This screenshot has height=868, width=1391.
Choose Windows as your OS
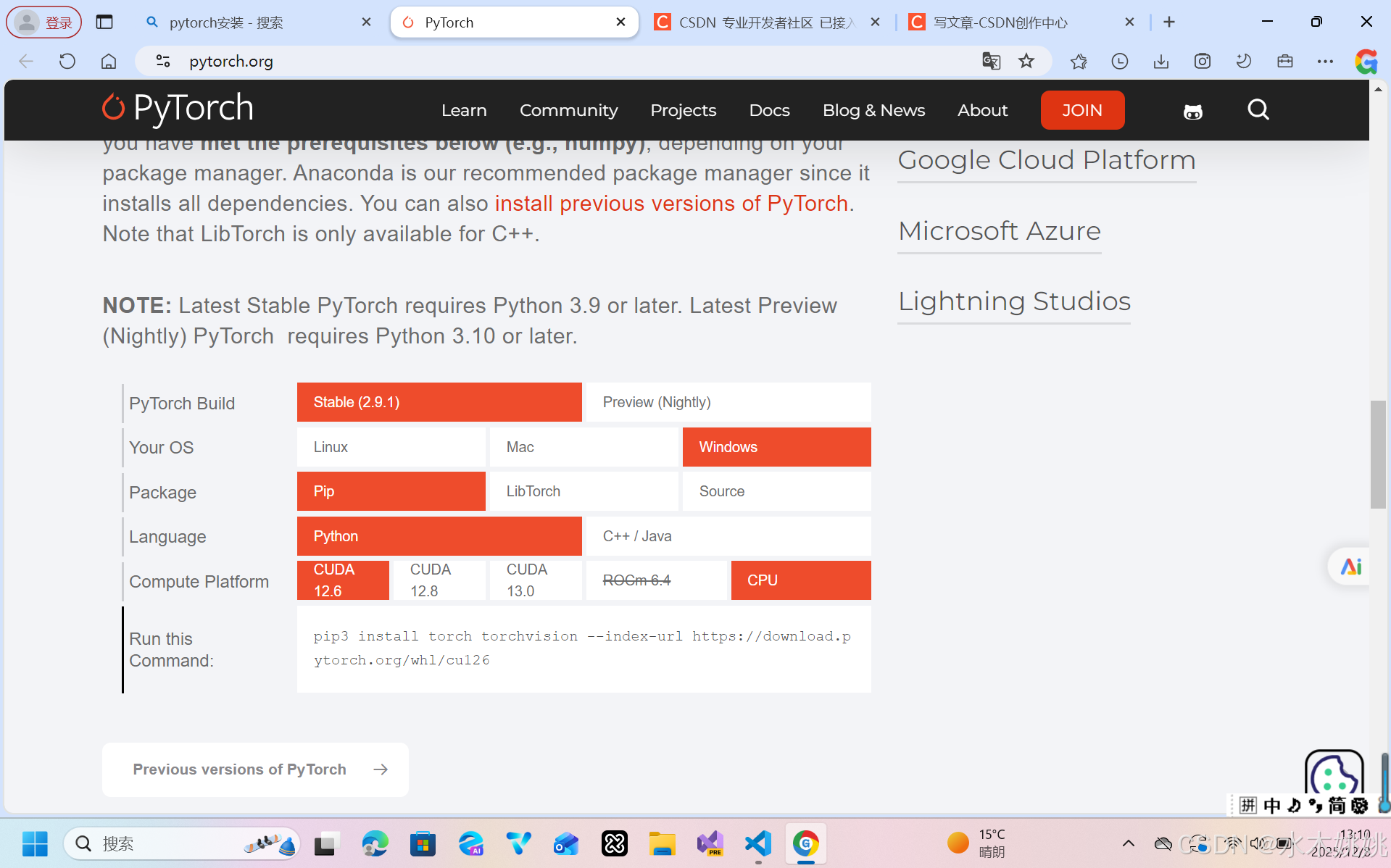point(777,447)
